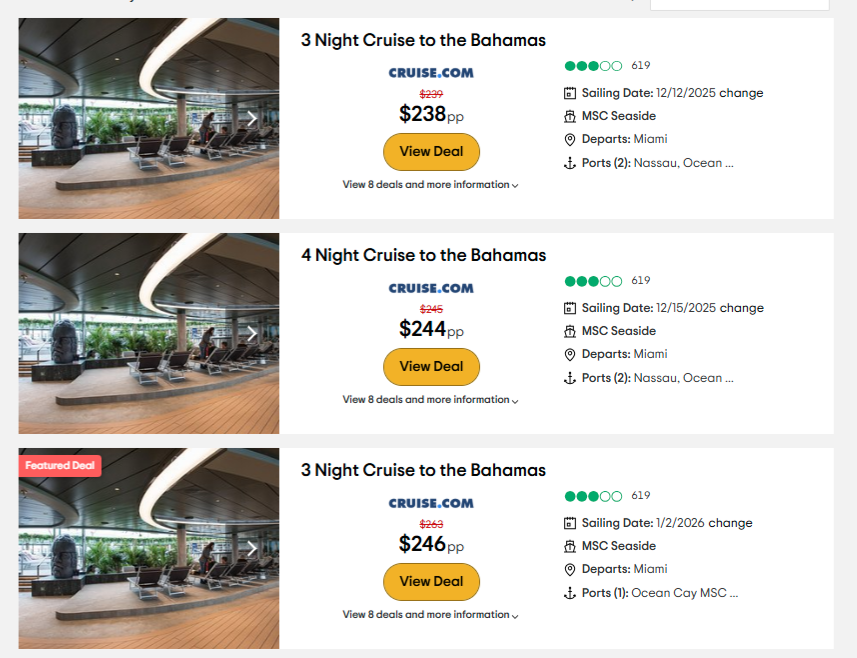
Task: Click the ship icon beside MSC Seaside, first cruise
Action: coord(568,115)
